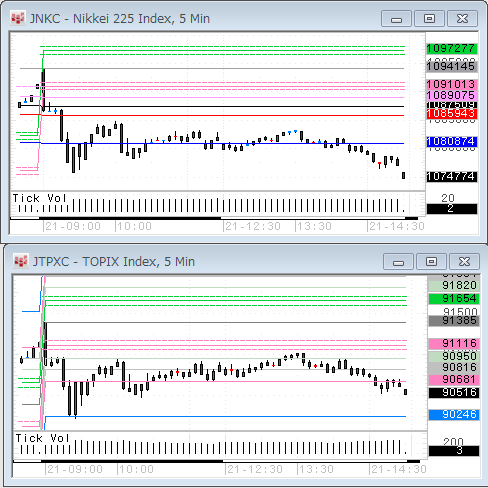Minimize the TOPIX Index chart window
Image resolution: width=488 pixels, height=488 pixels.
398,262
